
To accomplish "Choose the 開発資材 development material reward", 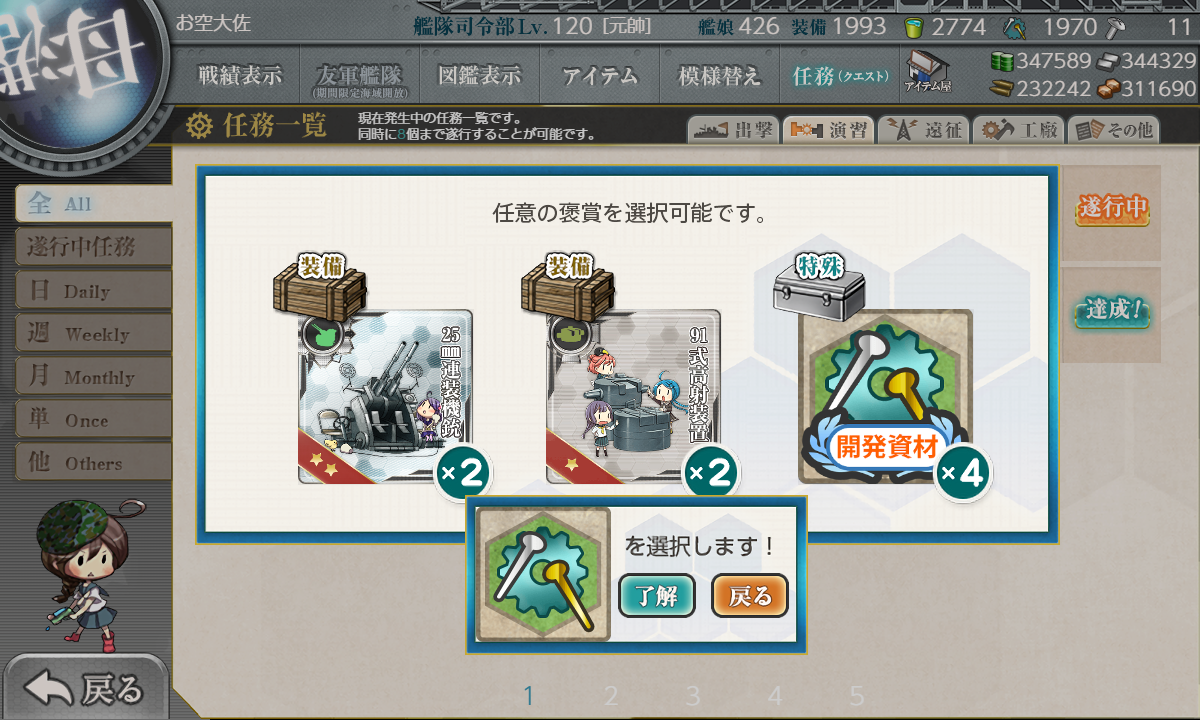I will (x=885, y=396).
